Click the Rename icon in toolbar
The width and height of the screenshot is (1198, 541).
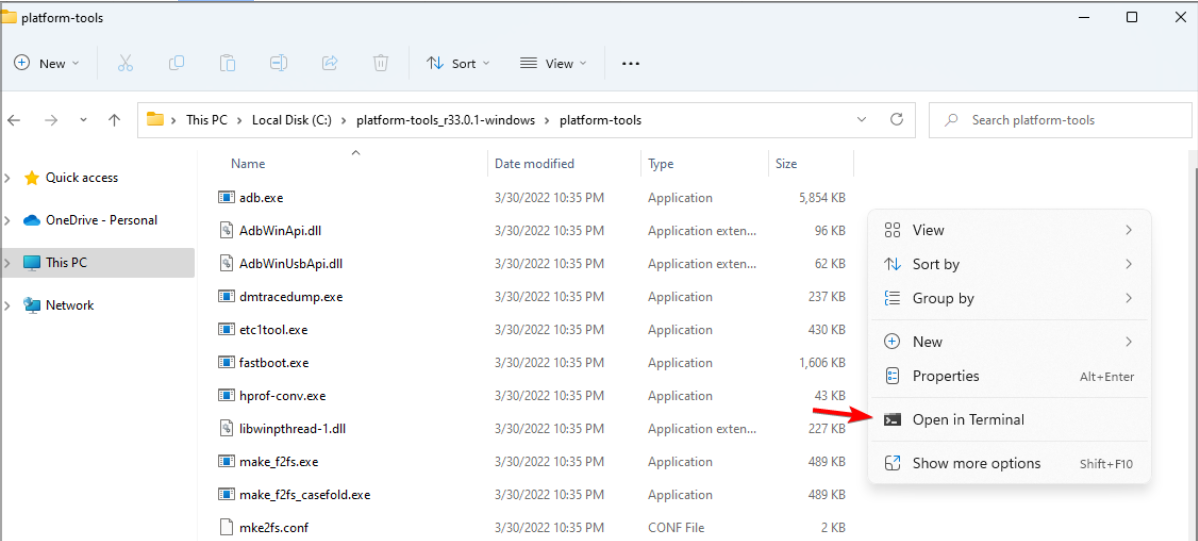pyautogui.click(x=279, y=63)
